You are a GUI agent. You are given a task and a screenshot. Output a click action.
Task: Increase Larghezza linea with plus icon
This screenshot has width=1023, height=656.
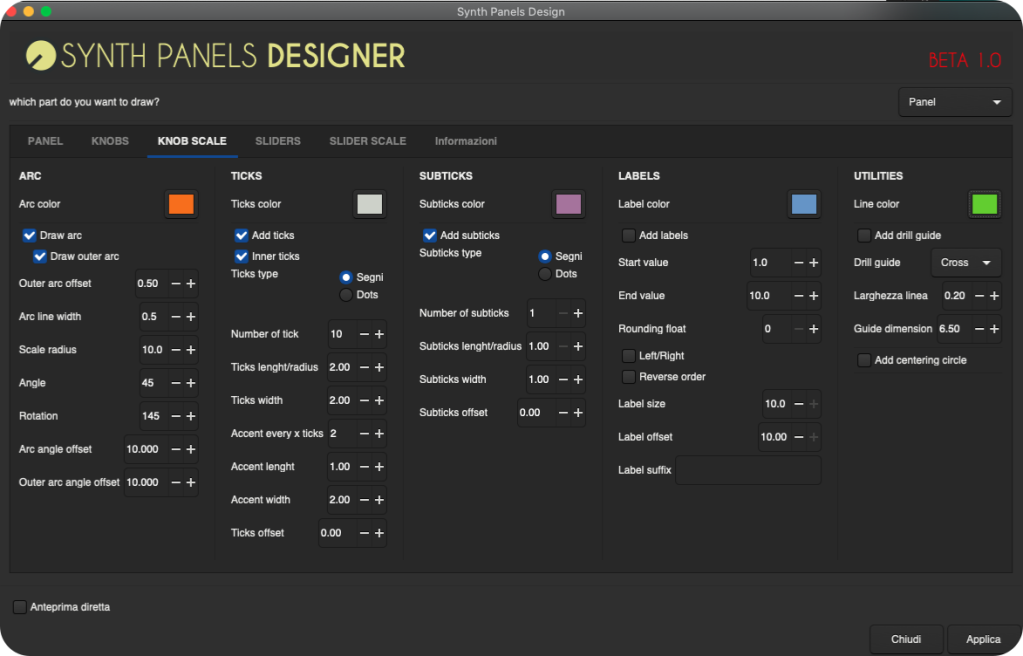click(x=993, y=296)
